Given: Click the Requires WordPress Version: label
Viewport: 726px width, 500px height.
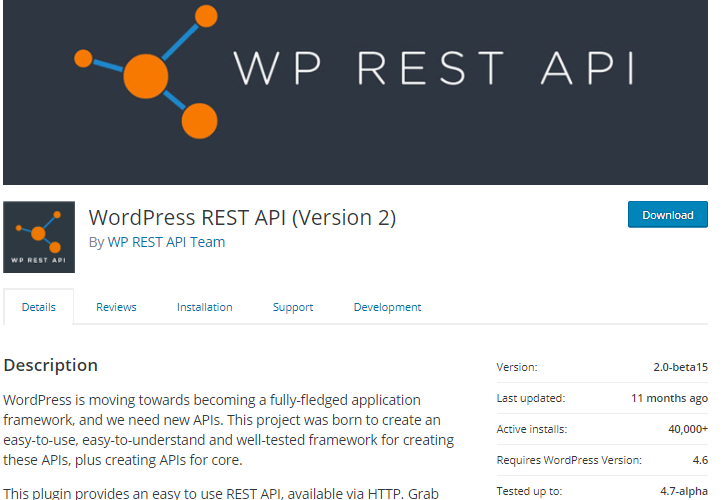Looking at the screenshot, I should 569,460.
